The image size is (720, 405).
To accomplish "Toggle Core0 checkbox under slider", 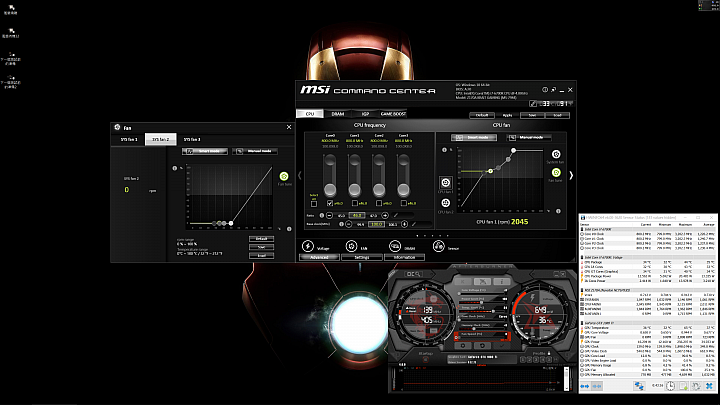I will point(330,203).
